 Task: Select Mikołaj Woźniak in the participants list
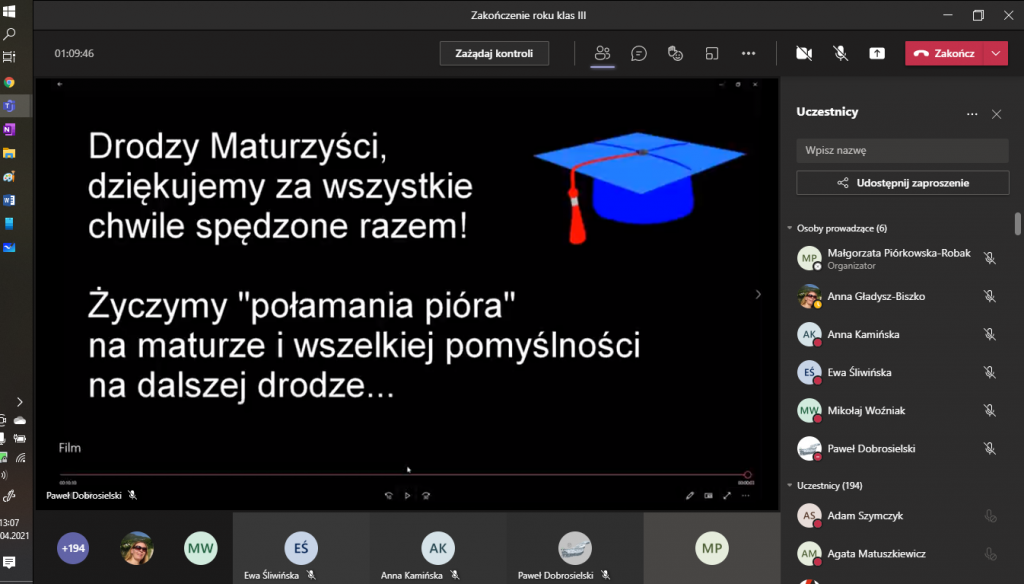coord(865,410)
